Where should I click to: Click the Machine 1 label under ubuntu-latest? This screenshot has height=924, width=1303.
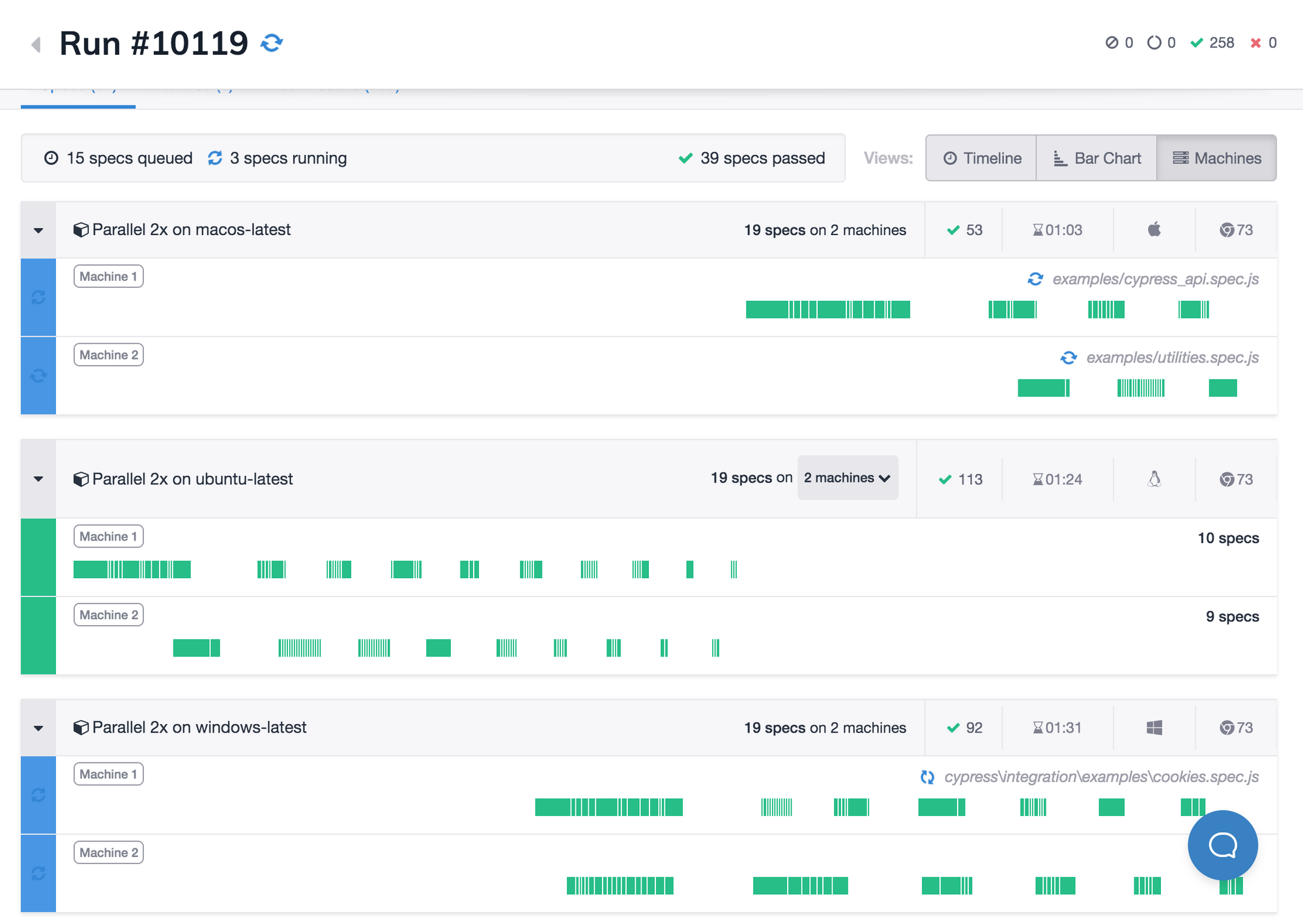pyautogui.click(x=108, y=537)
